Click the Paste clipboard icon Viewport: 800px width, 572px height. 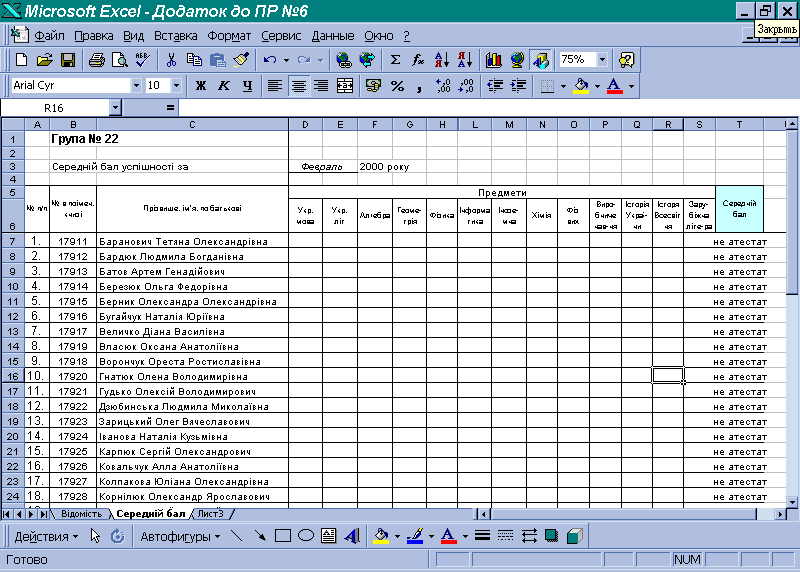(218, 60)
